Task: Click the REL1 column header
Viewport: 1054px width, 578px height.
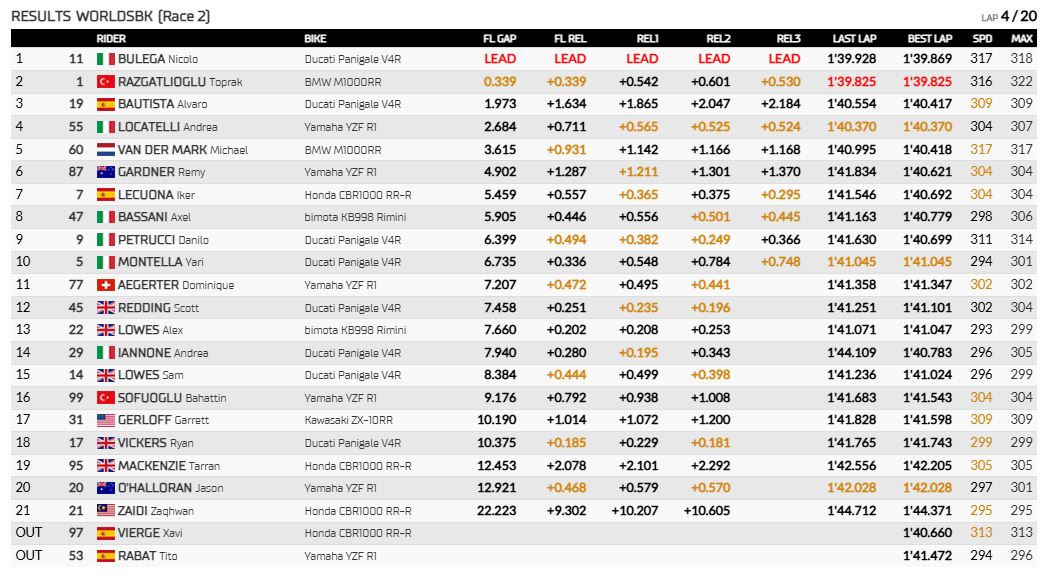Action: [x=647, y=39]
